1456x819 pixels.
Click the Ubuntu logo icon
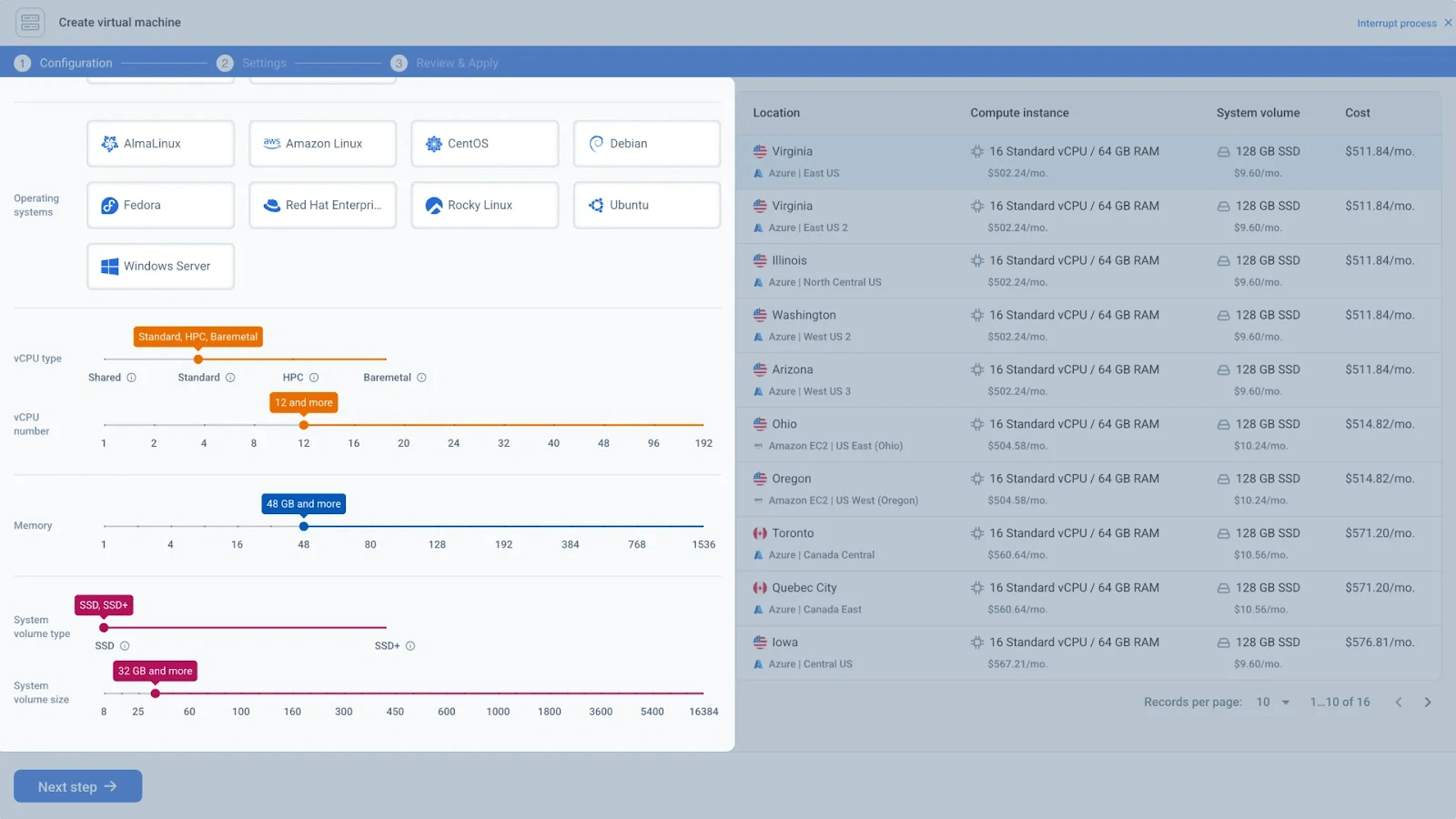click(x=596, y=206)
